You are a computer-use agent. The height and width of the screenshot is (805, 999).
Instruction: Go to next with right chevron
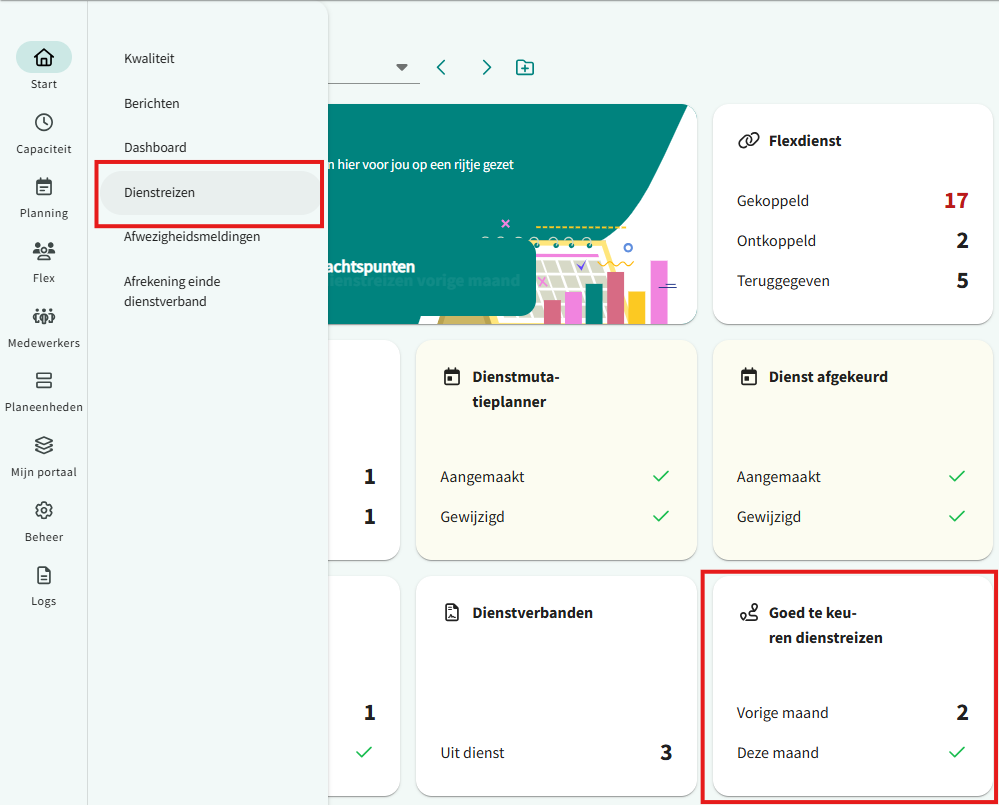[x=486, y=67]
